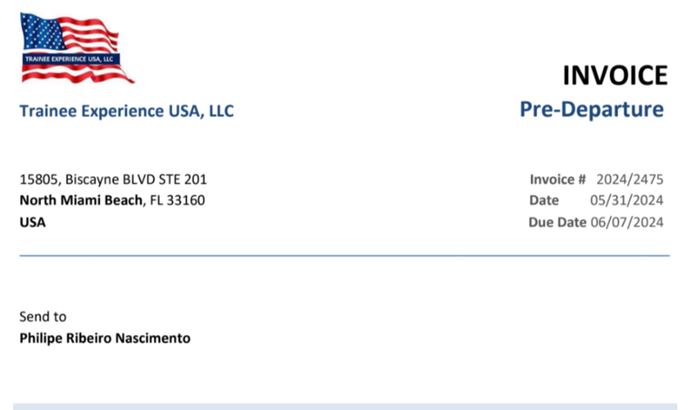Click the Send to label

[x=43, y=317]
